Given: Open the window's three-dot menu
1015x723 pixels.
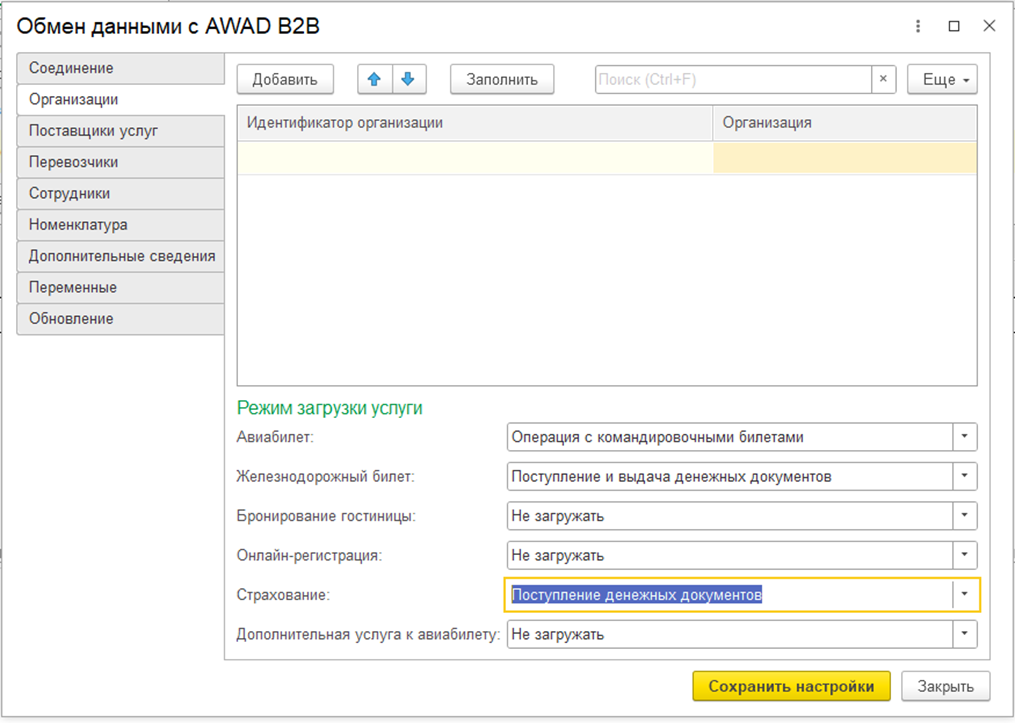Looking at the screenshot, I should (918, 26).
